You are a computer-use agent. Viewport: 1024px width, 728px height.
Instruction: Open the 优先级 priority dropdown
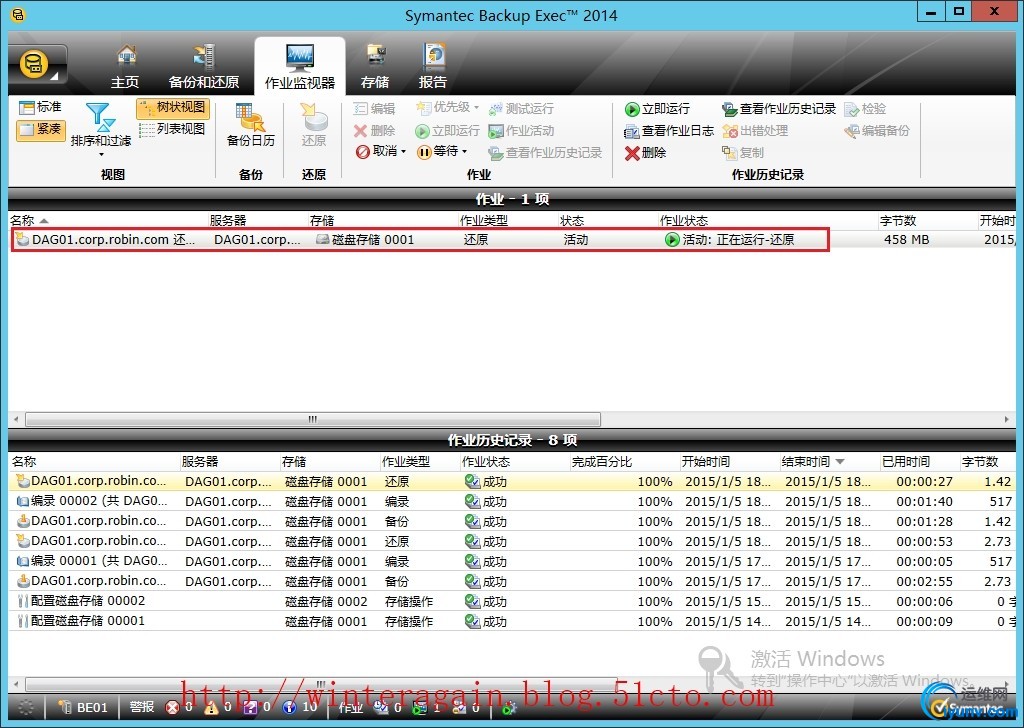447,107
